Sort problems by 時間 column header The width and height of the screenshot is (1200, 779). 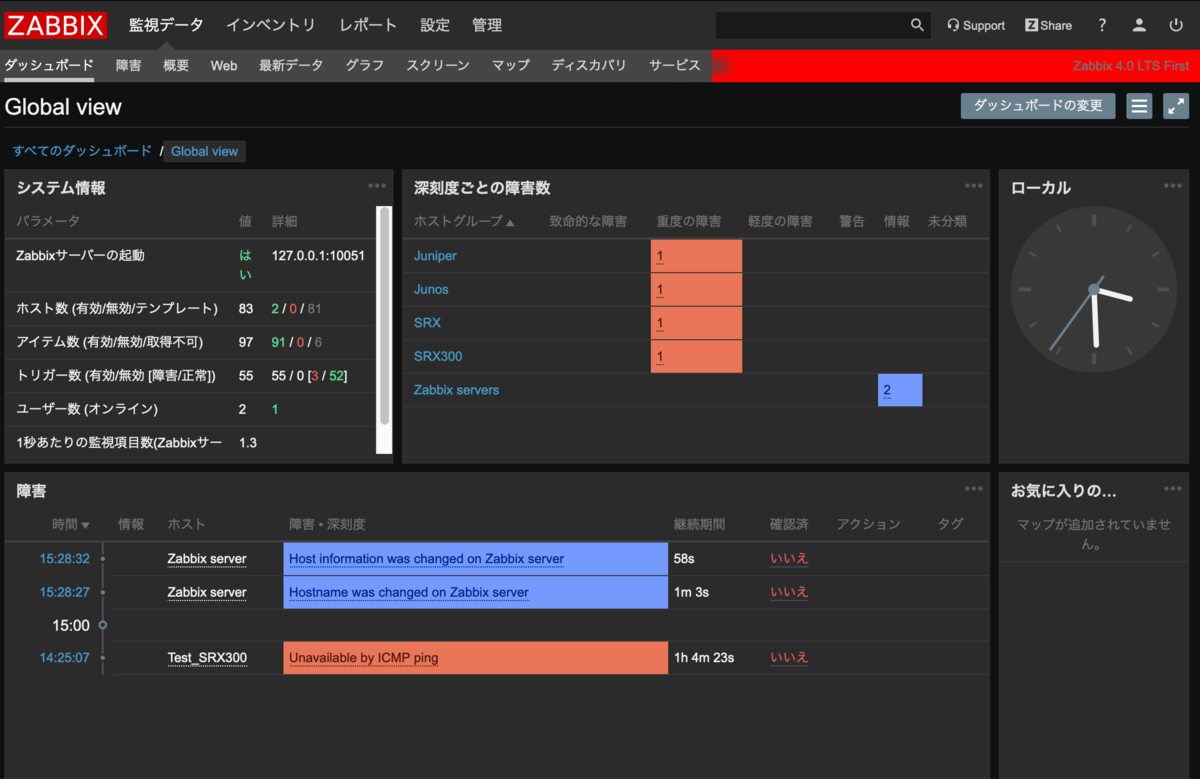[x=71, y=524]
